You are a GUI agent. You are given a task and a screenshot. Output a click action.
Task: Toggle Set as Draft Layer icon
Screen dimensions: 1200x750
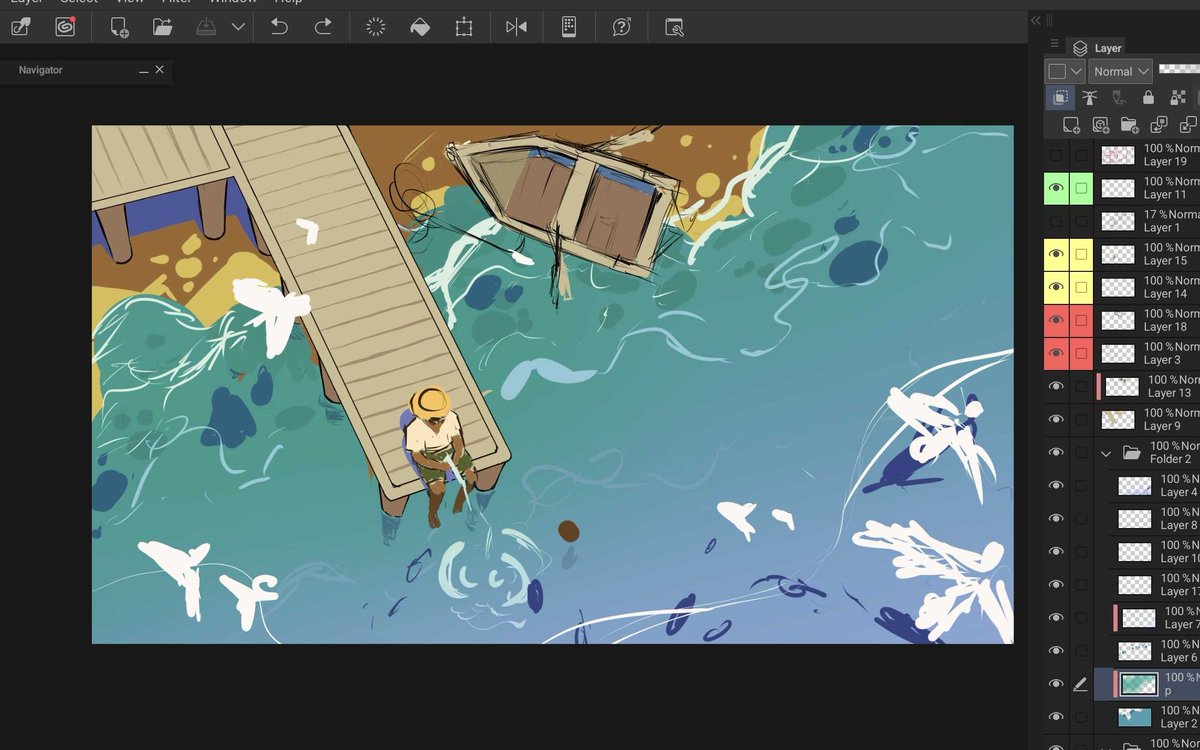tap(1119, 97)
